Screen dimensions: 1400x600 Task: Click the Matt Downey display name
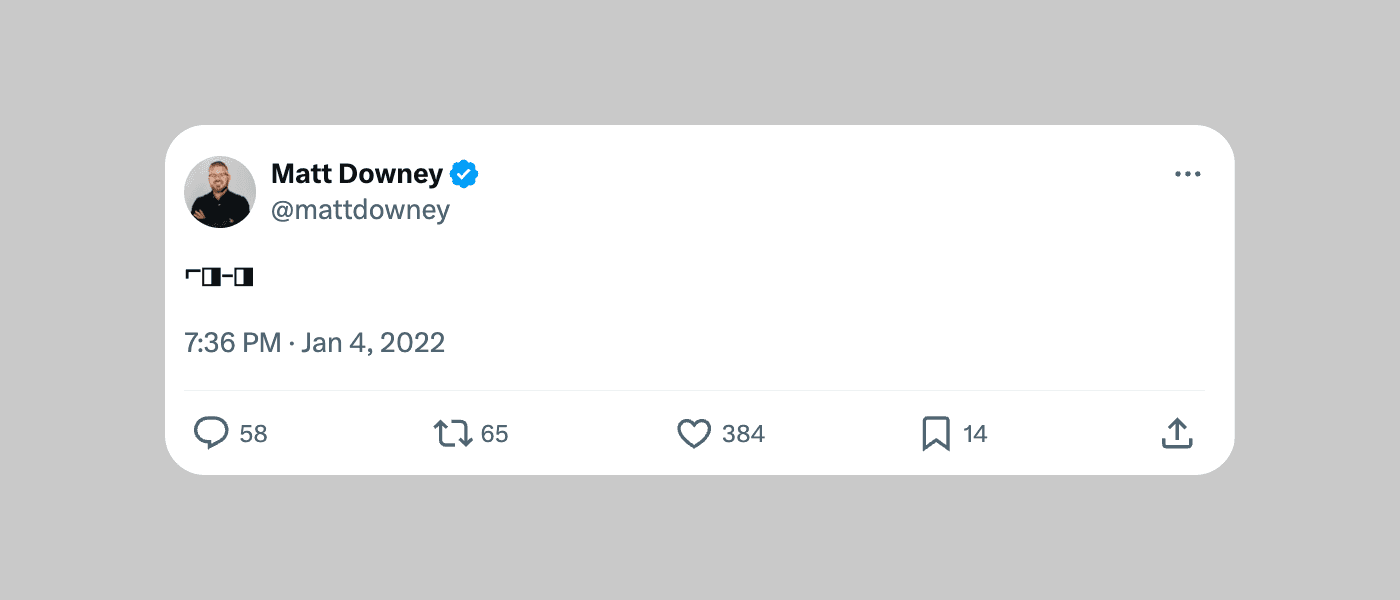[356, 174]
